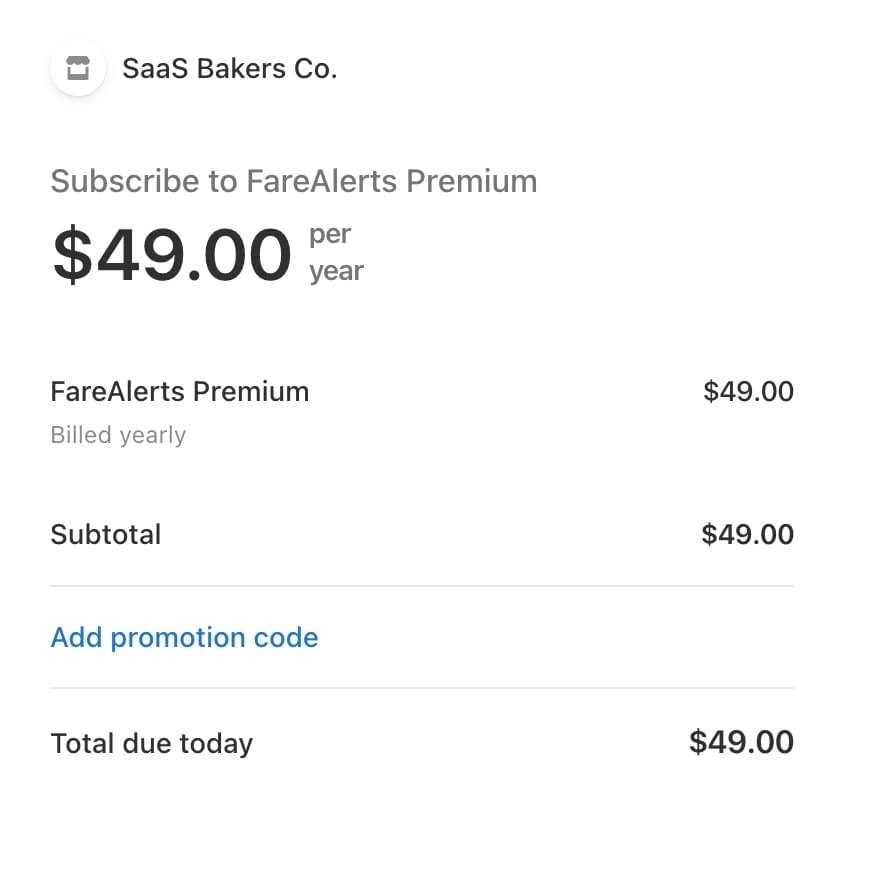Click the per year billing interval text
The image size is (872, 878).
click(336, 253)
